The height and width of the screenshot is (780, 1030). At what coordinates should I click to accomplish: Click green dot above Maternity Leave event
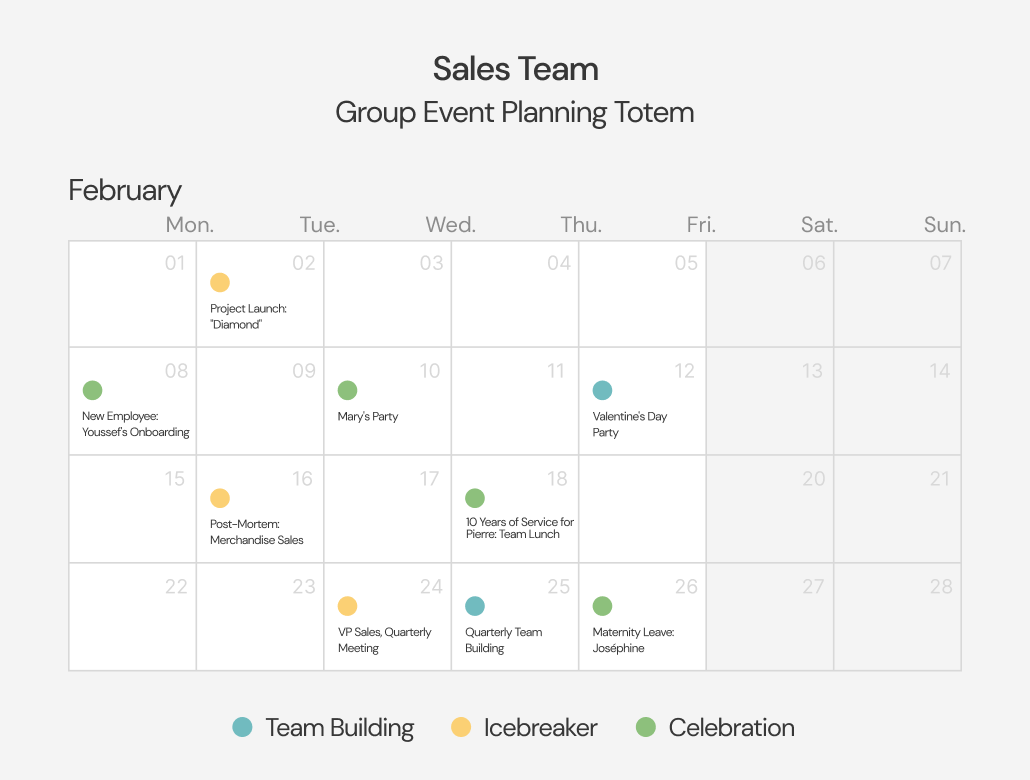[x=602, y=606]
